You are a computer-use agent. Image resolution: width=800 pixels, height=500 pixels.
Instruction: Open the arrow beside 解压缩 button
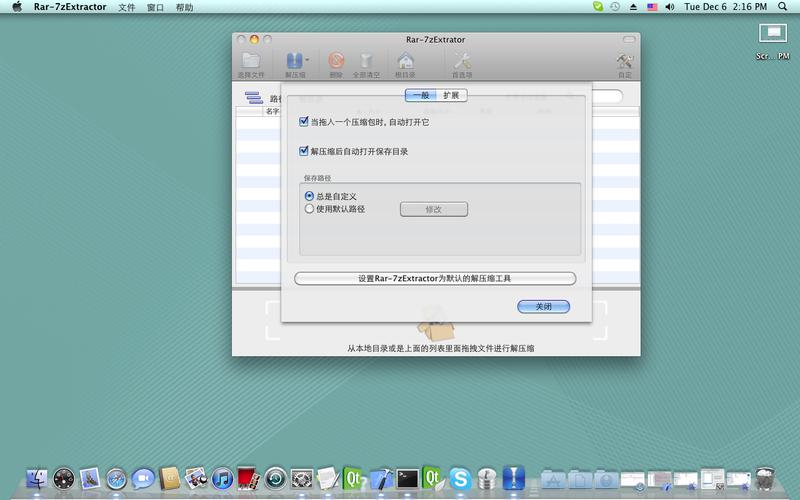pos(307,60)
